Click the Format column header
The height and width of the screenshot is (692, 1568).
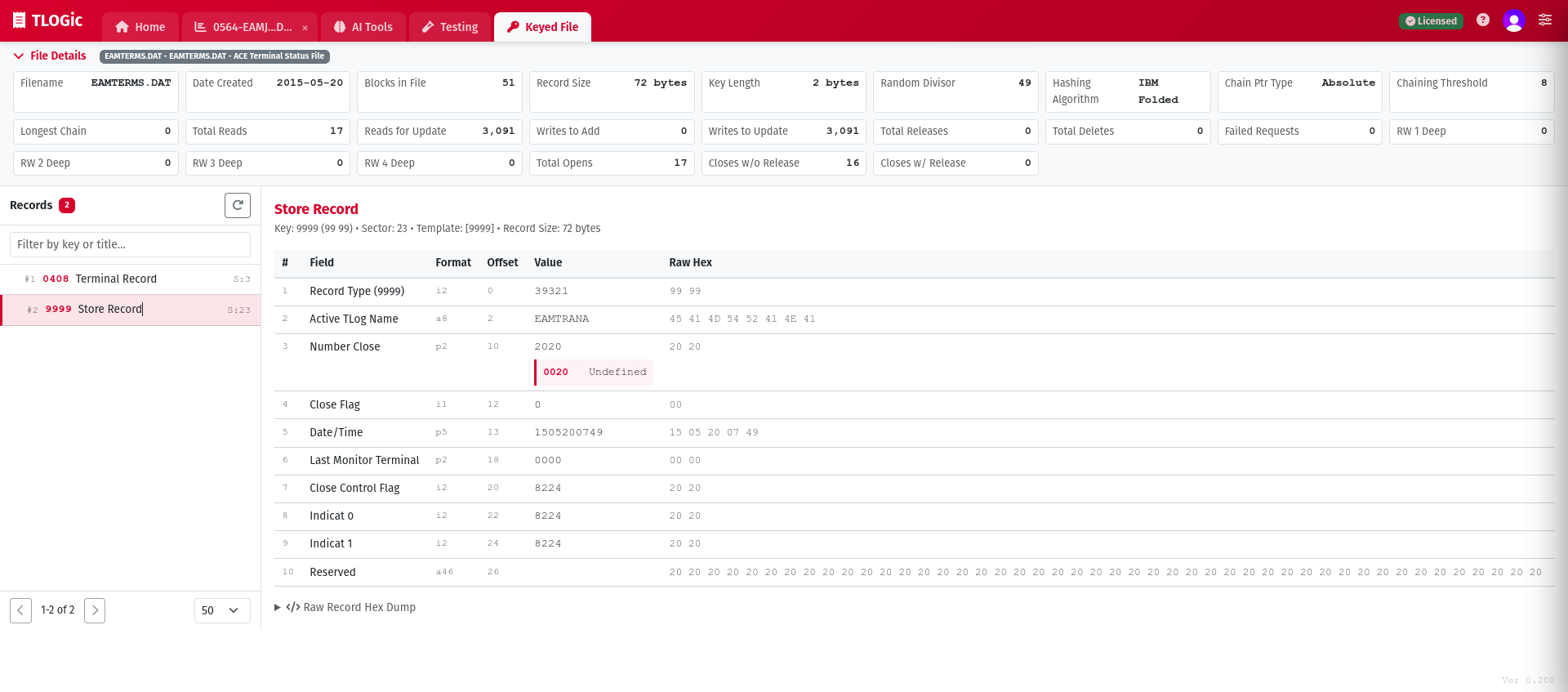tap(453, 262)
